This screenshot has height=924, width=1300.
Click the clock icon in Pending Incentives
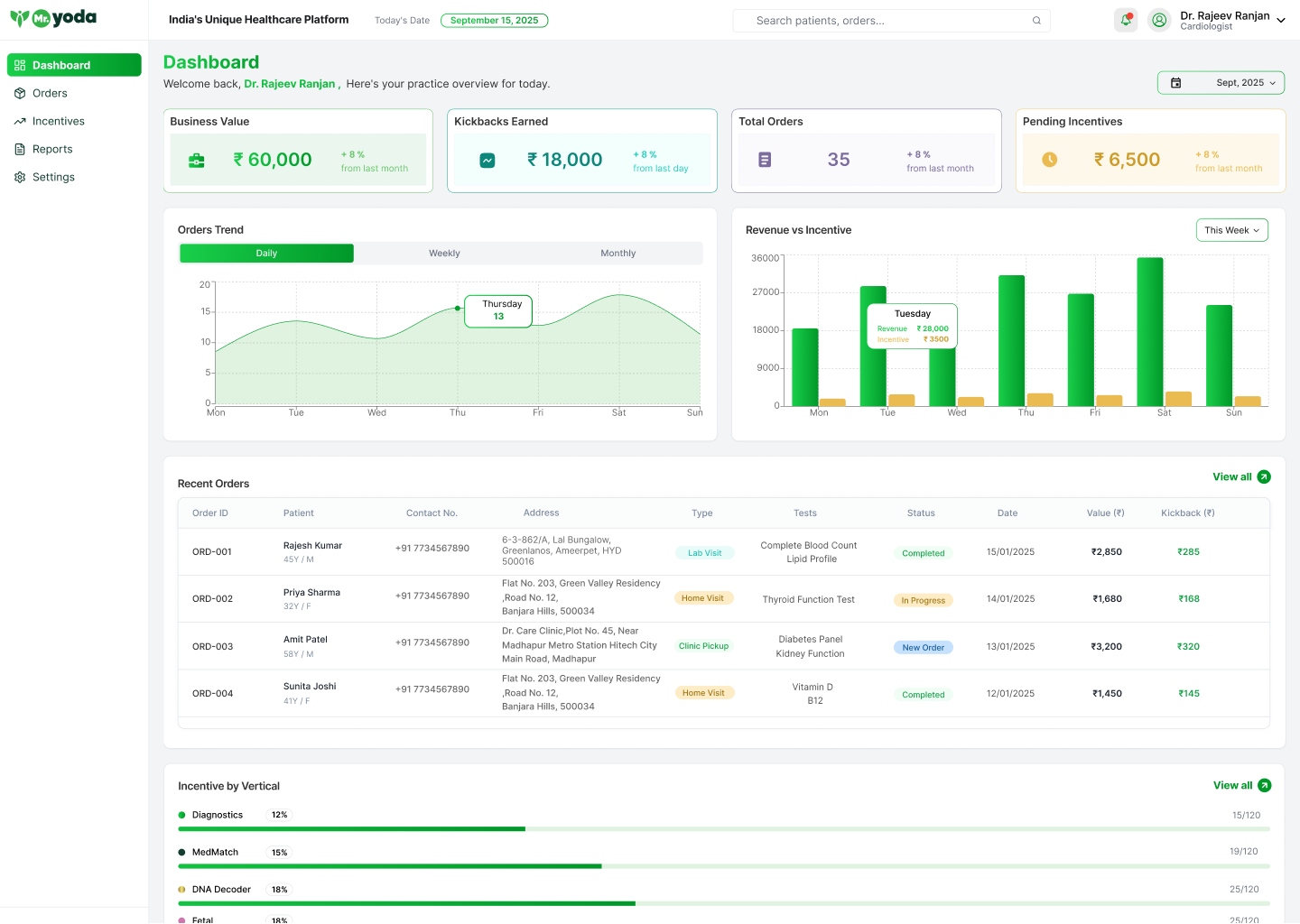1049,160
